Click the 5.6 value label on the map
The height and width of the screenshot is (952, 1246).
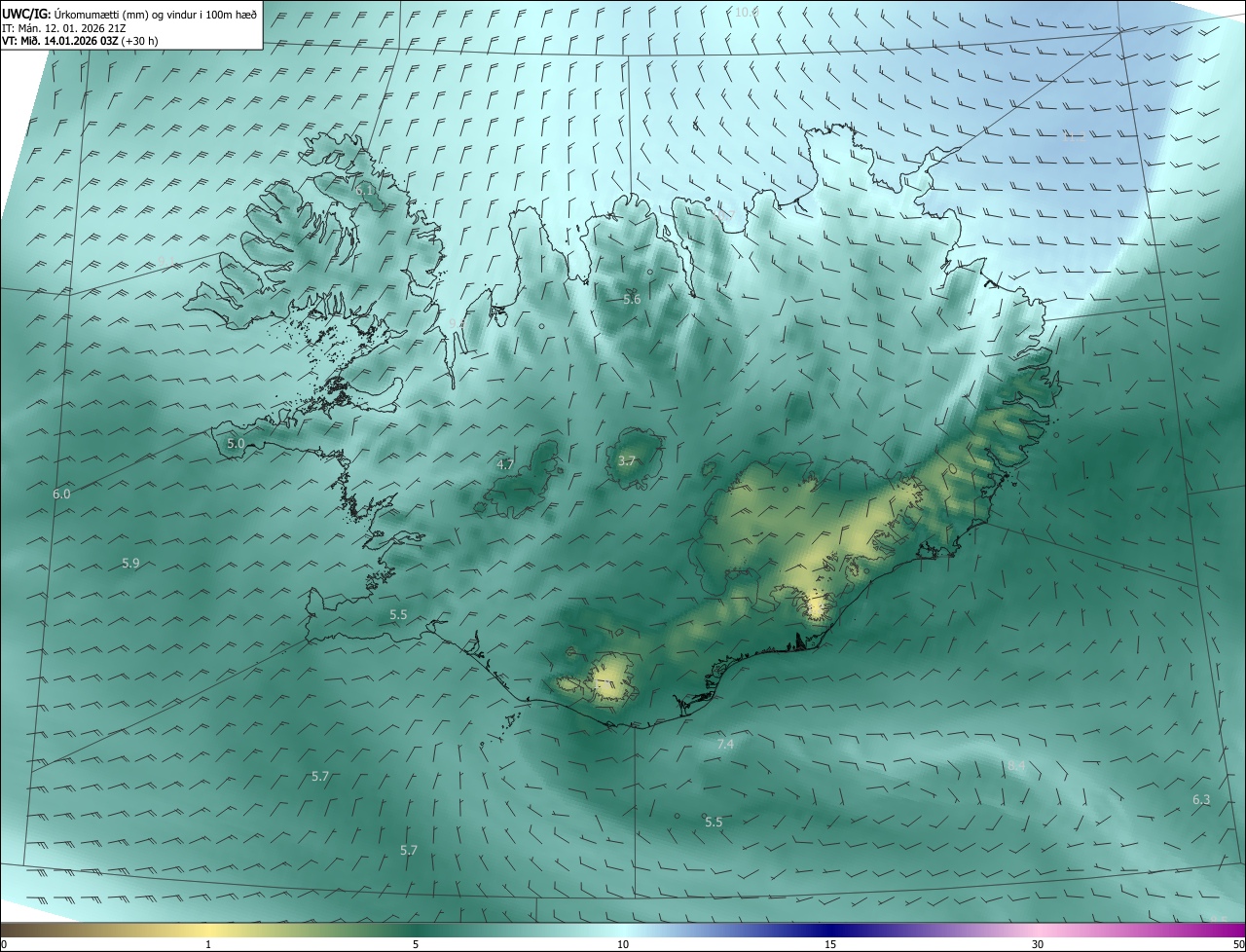[x=632, y=299]
